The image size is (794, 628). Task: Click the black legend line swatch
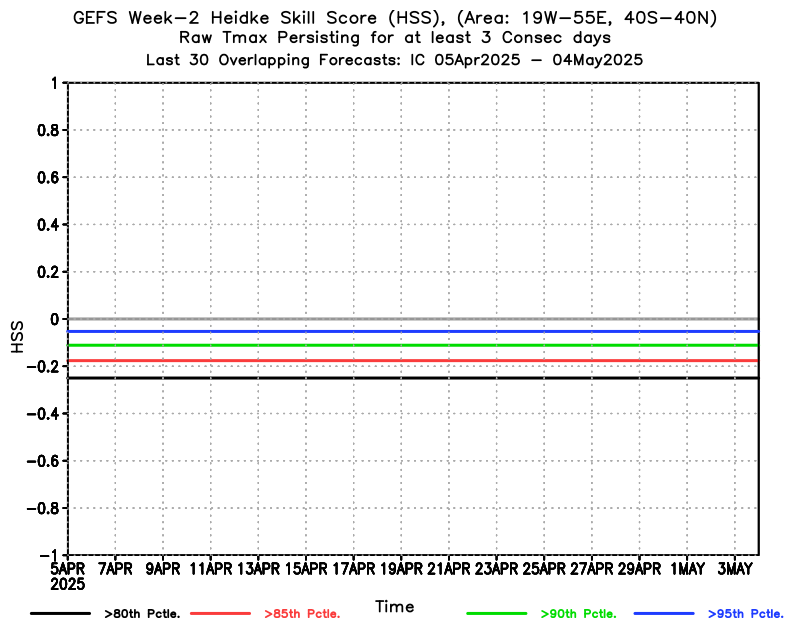tap(60, 613)
